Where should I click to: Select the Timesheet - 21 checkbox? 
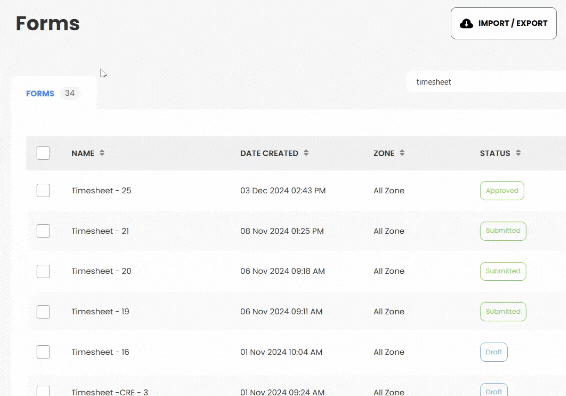pos(43,231)
